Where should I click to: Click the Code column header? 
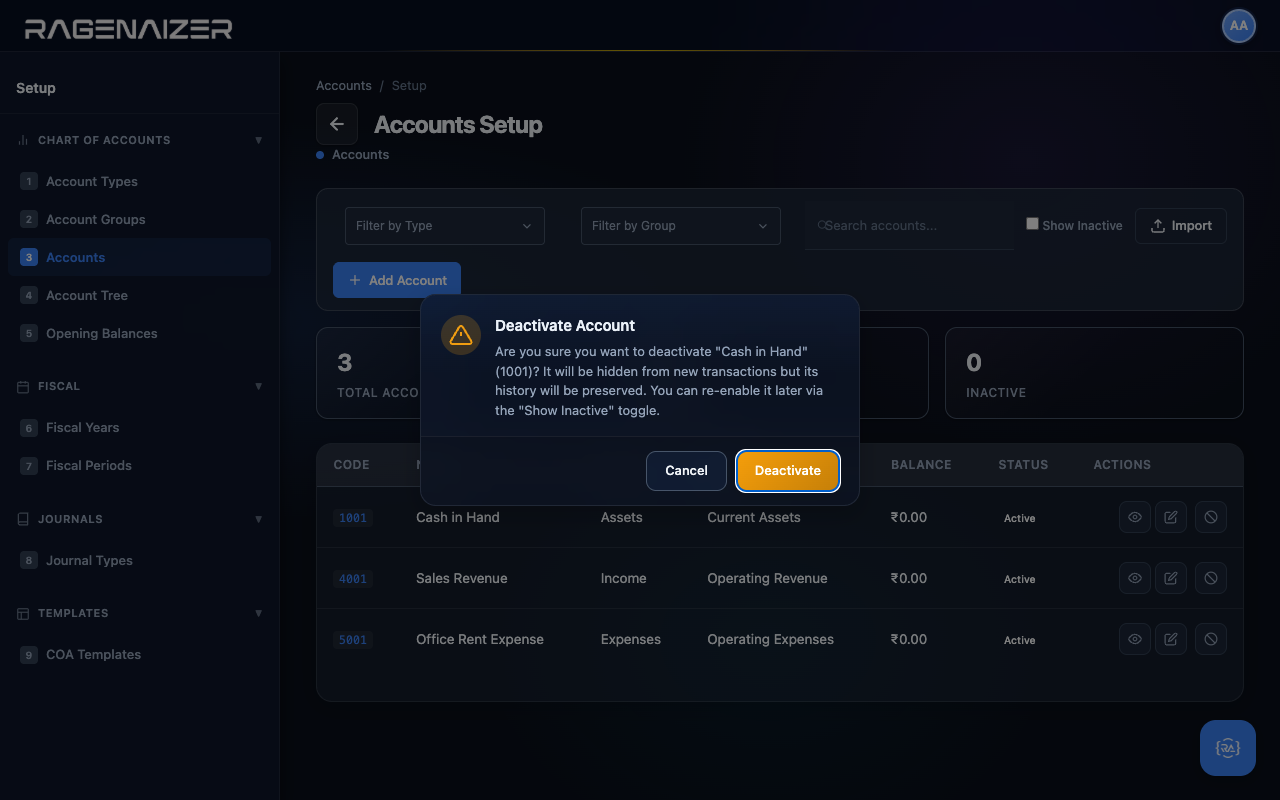[351, 465]
